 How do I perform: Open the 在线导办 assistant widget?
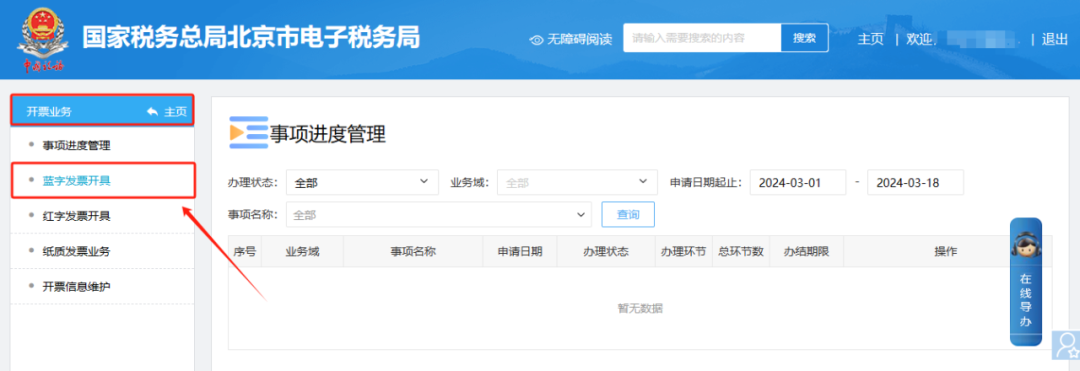coord(1026,282)
